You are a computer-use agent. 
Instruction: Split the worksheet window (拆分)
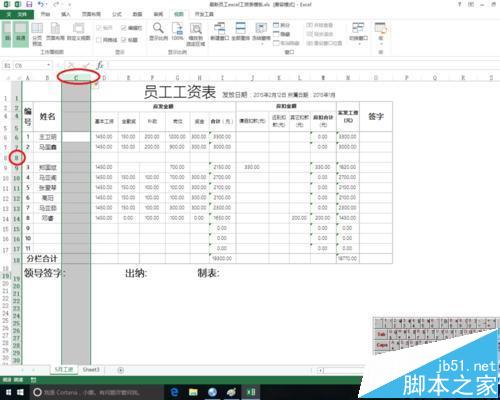click(x=282, y=25)
